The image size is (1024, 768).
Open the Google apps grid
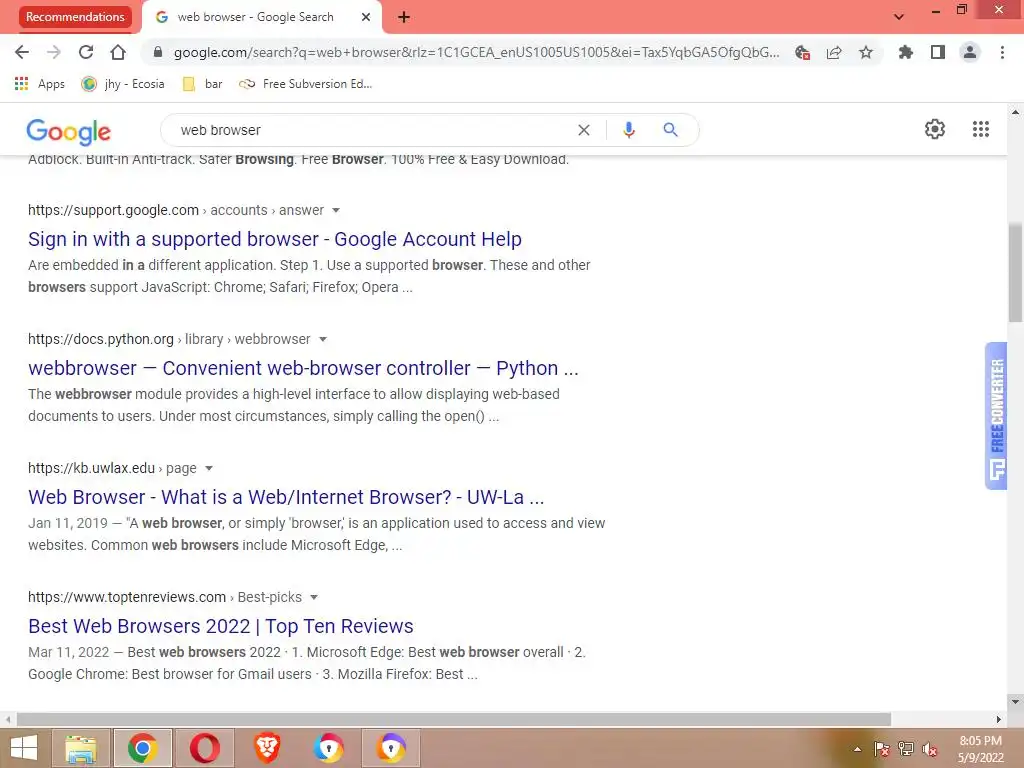pyautogui.click(x=980, y=129)
